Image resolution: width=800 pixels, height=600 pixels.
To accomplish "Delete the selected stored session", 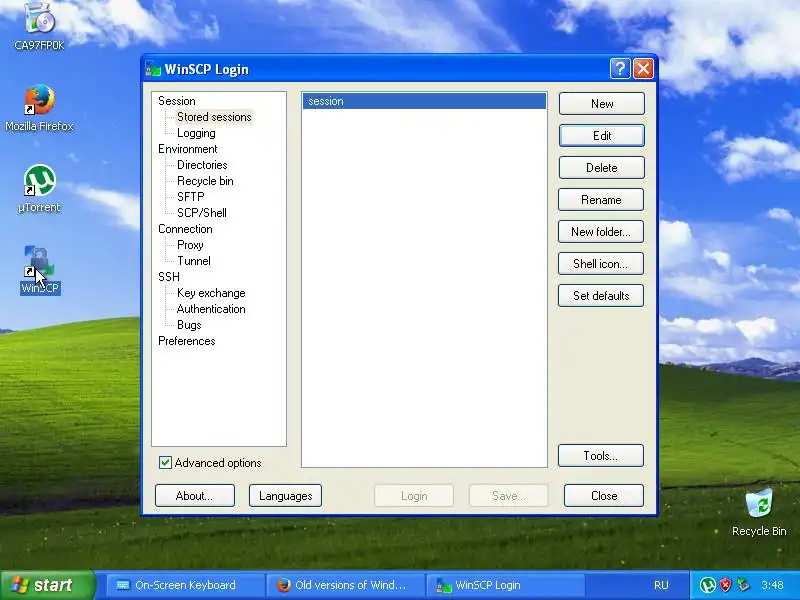I will pos(602,168).
